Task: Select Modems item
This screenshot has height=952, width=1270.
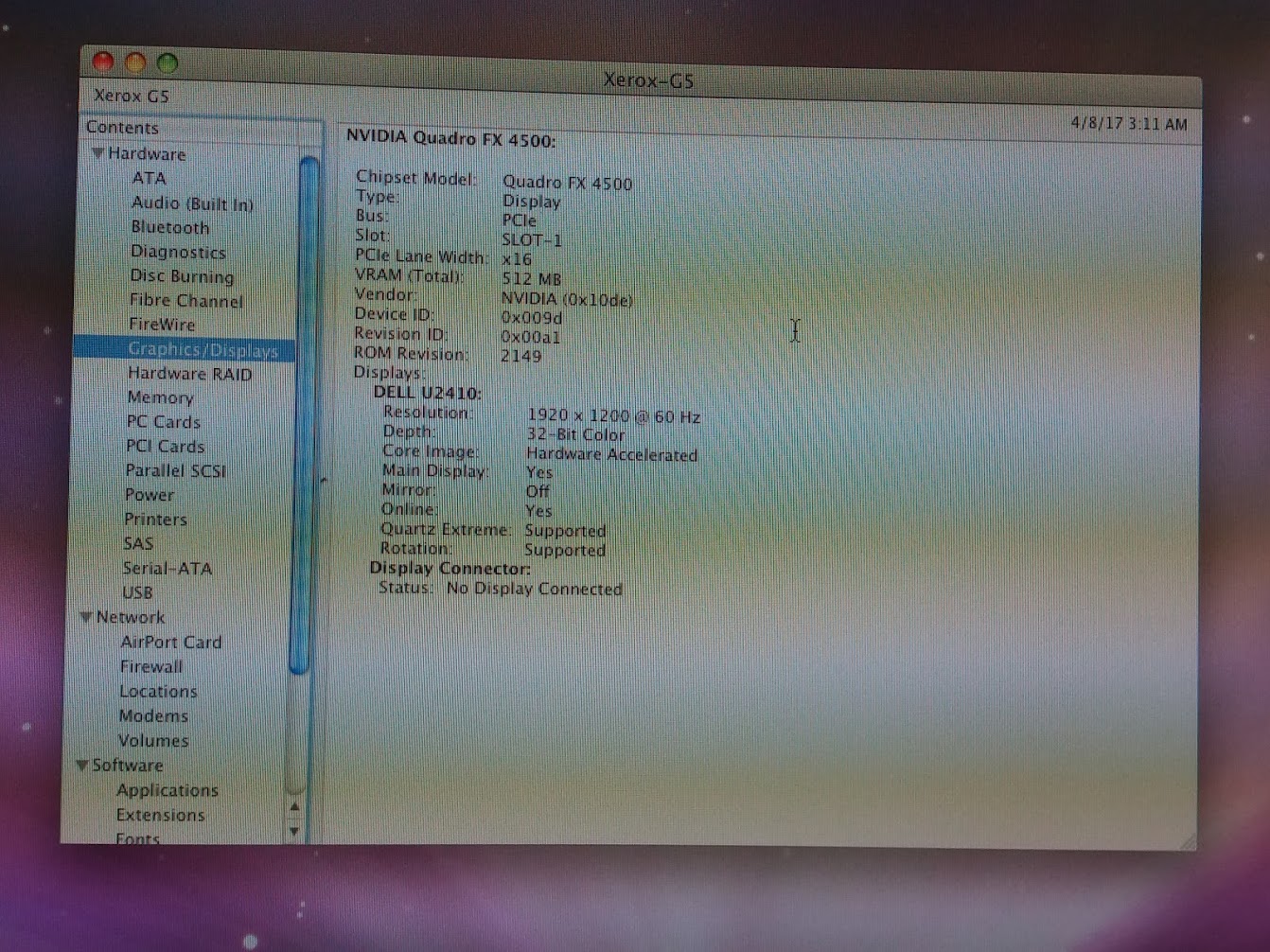Action: pos(153,715)
